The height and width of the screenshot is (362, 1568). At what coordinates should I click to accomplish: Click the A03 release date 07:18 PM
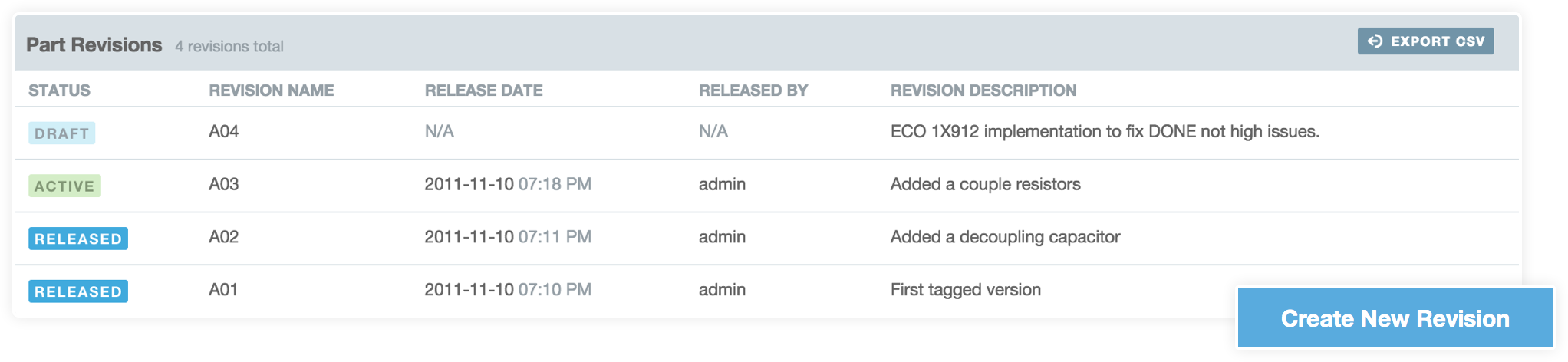click(x=555, y=185)
